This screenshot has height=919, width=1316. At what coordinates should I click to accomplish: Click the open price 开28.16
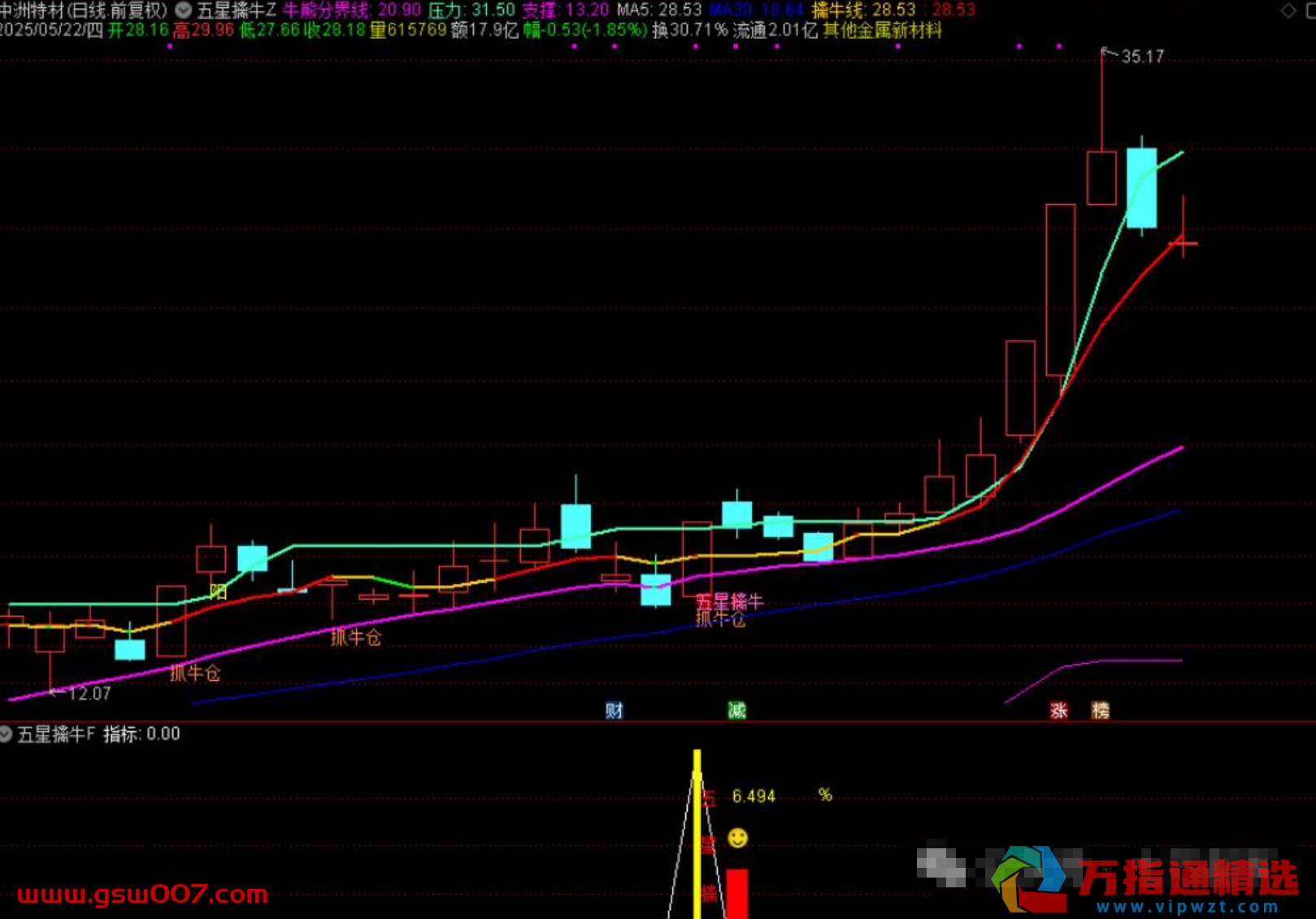(x=138, y=31)
